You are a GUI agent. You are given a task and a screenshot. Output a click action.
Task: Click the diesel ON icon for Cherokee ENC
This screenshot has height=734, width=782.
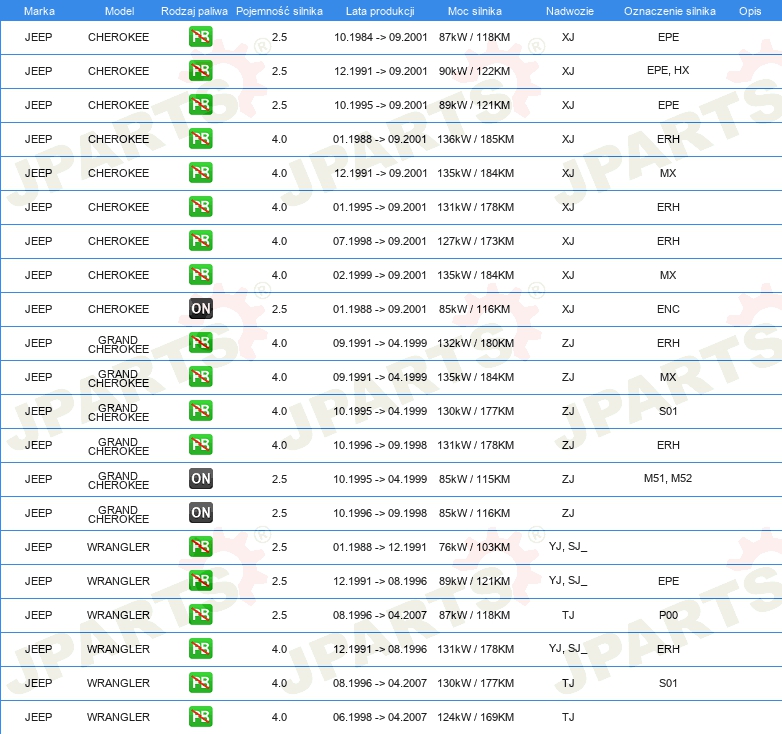click(200, 309)
